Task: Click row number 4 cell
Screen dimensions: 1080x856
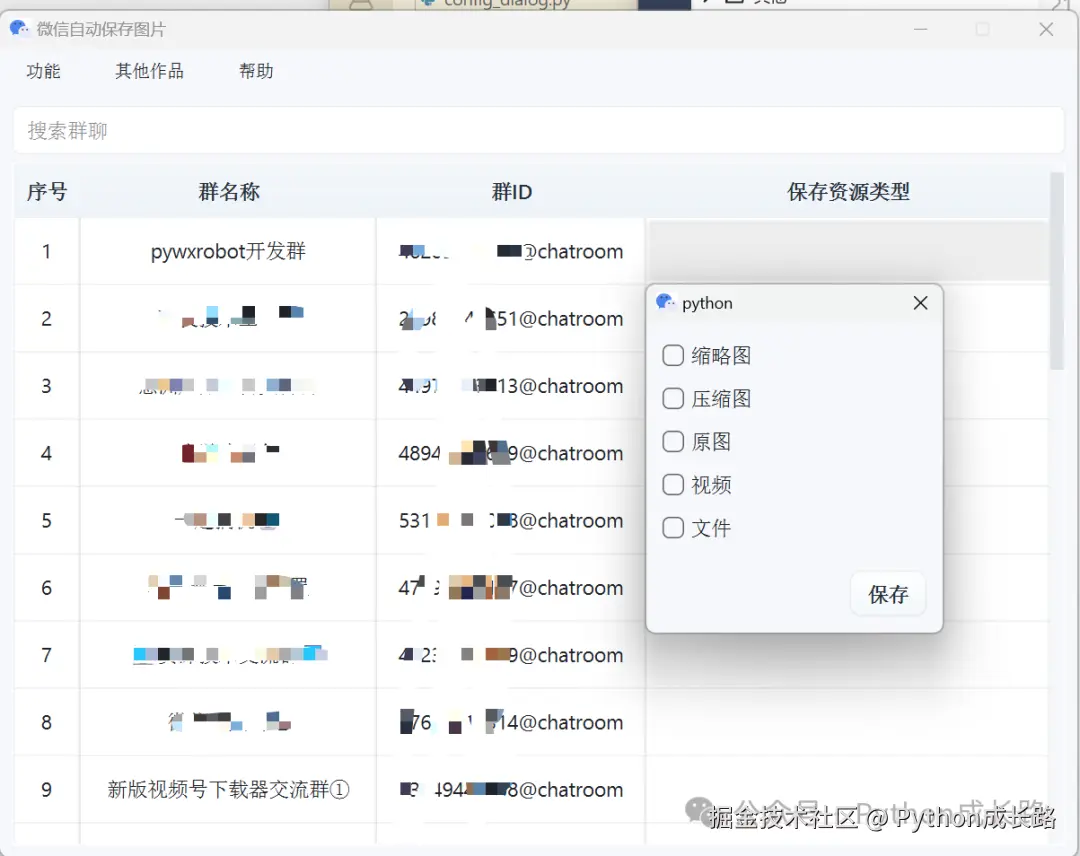Action: 47,453
